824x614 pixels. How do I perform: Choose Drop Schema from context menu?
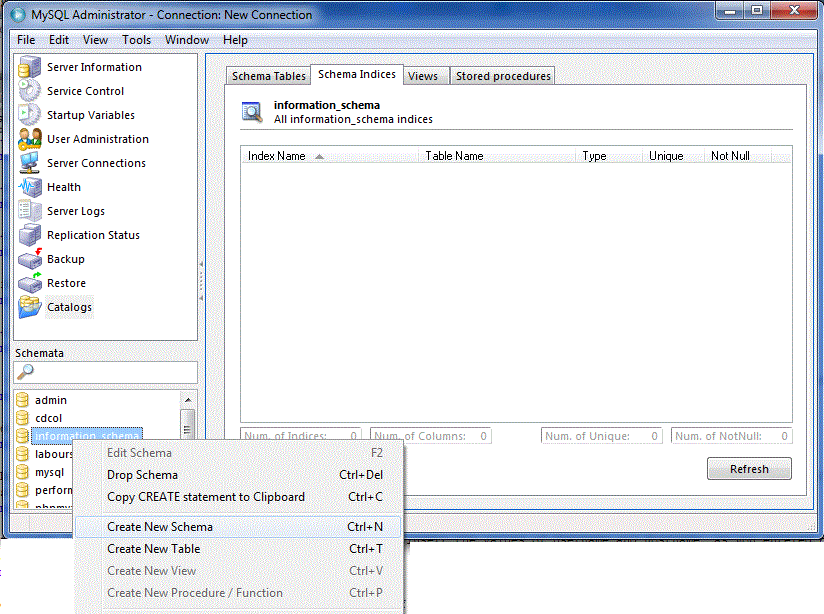tap(239, 475)
